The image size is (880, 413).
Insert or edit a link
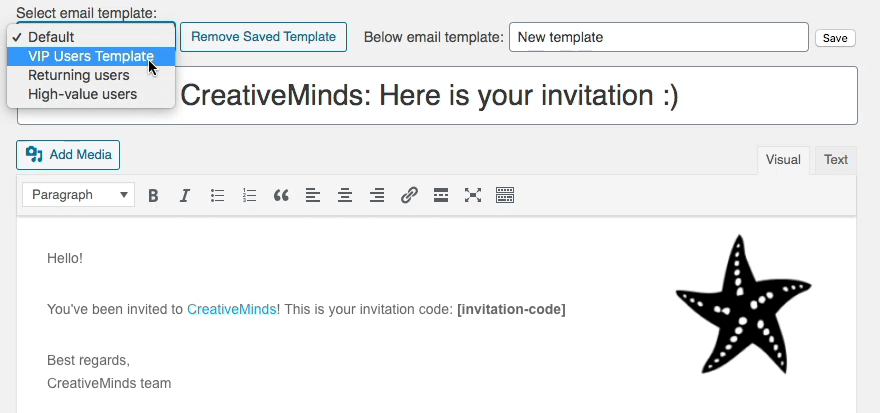pyautogui.click(x=409, y=196)
